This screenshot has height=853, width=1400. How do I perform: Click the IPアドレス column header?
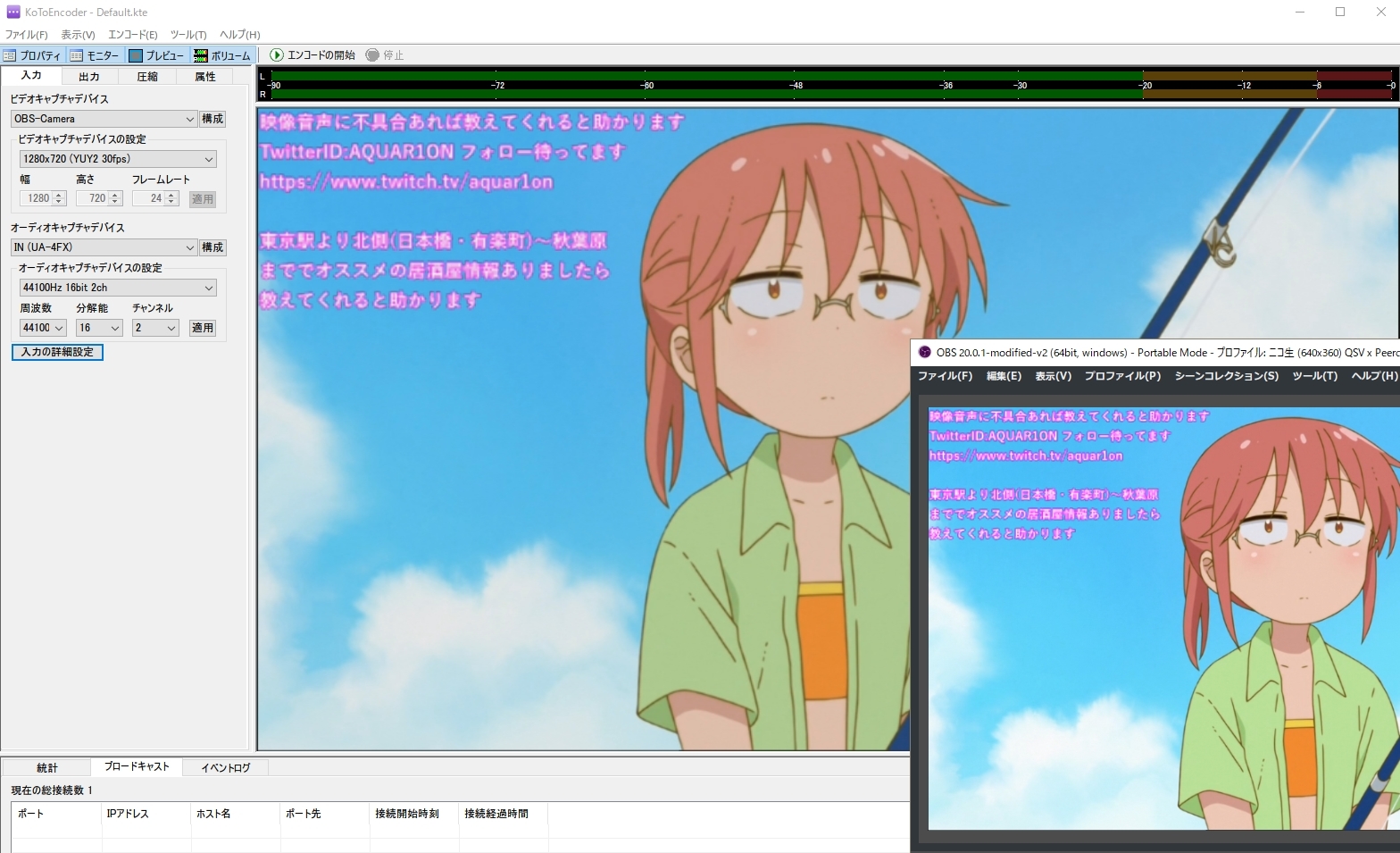click(146, 814)
